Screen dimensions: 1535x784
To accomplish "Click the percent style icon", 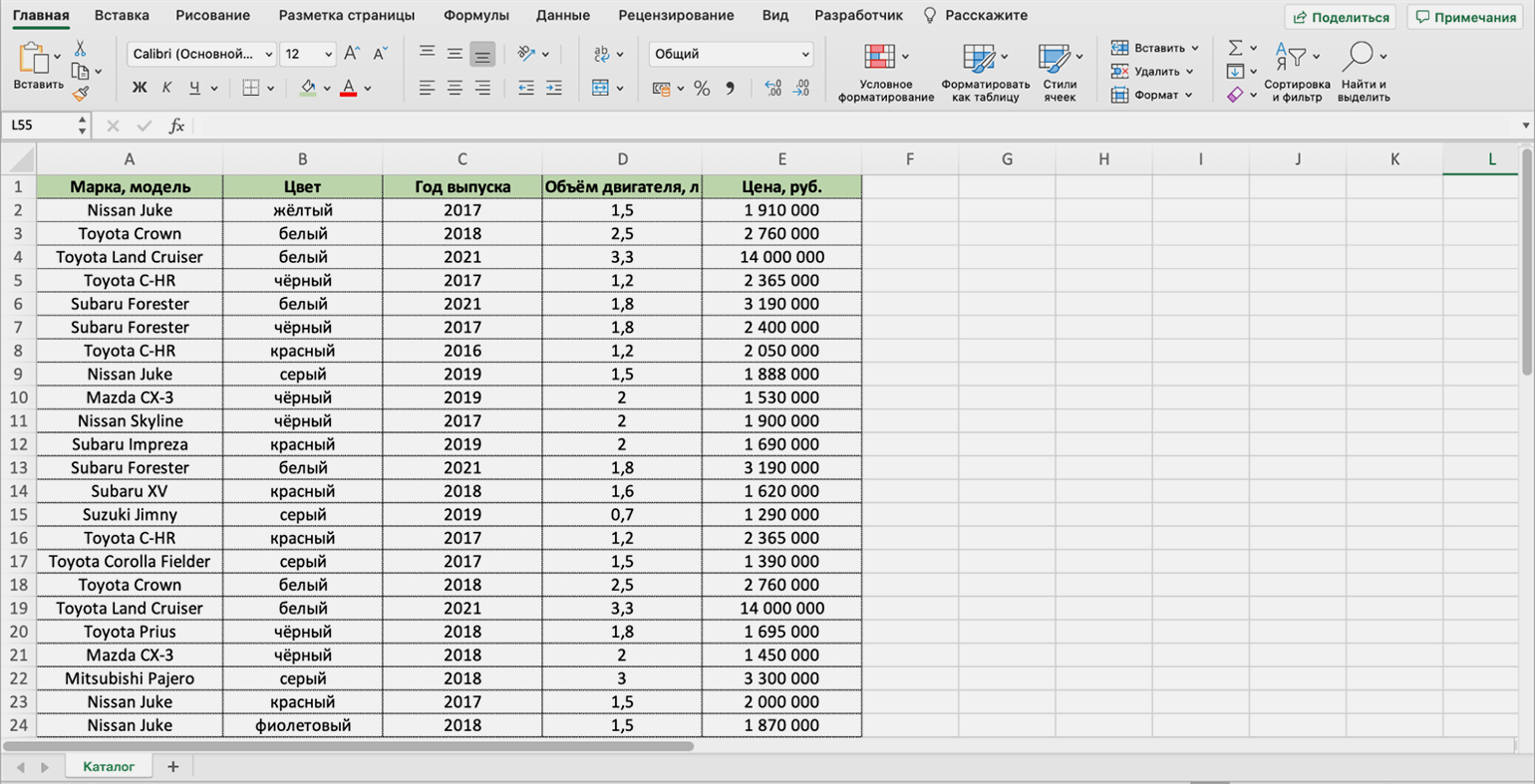I will click(x=702, y=89).
